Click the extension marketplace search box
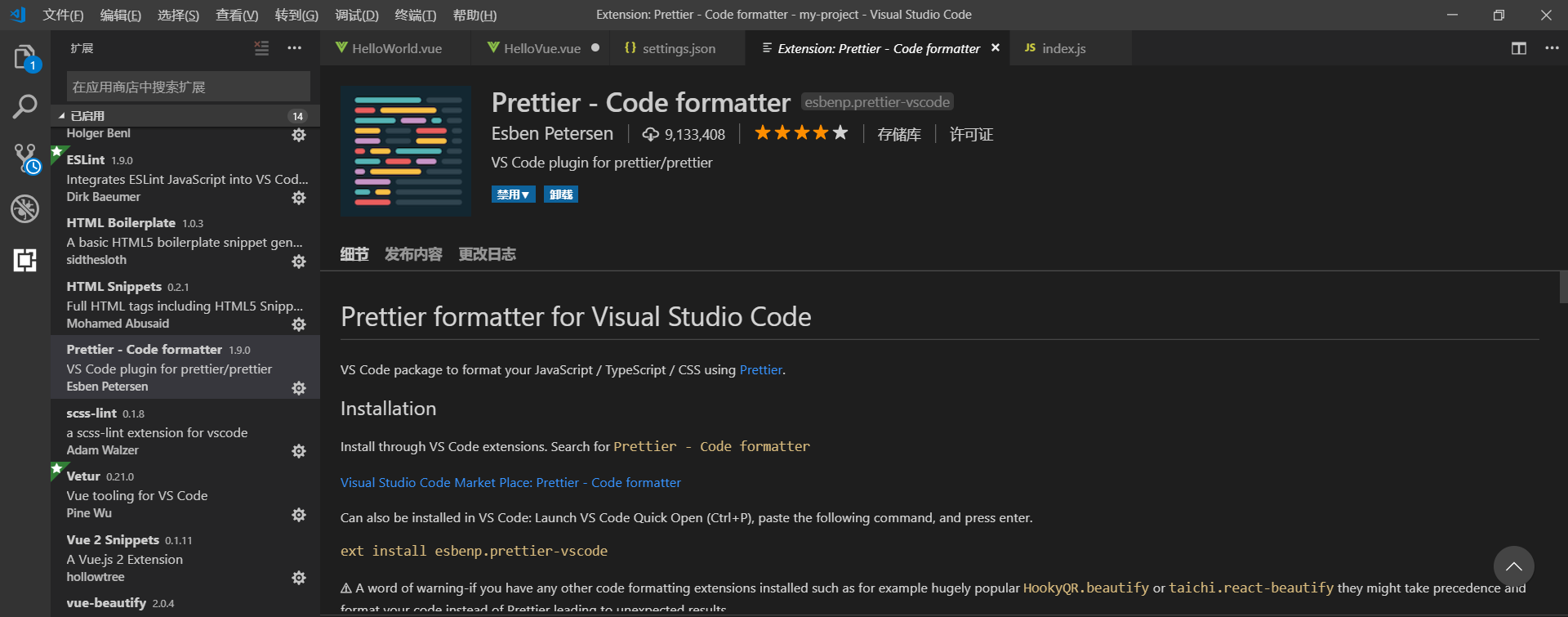 (188, 87)
